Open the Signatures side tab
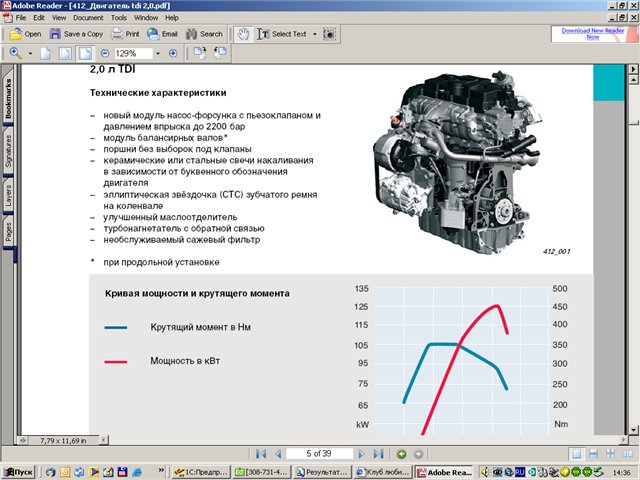Screen dimensions: 640x480 pyautogui.click(x=8, y=151)
